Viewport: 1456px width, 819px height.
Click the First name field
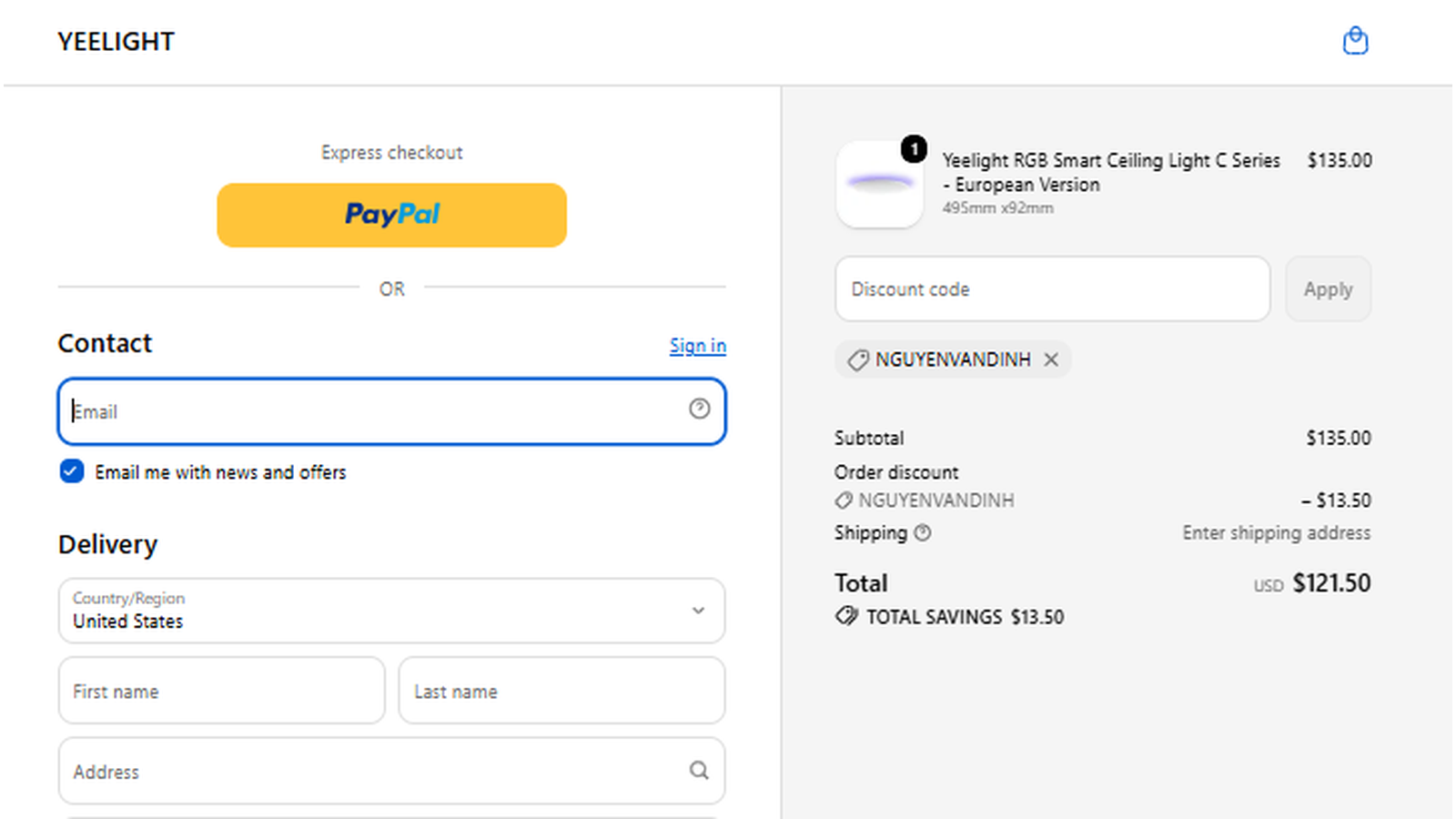(x=221, y=691)
